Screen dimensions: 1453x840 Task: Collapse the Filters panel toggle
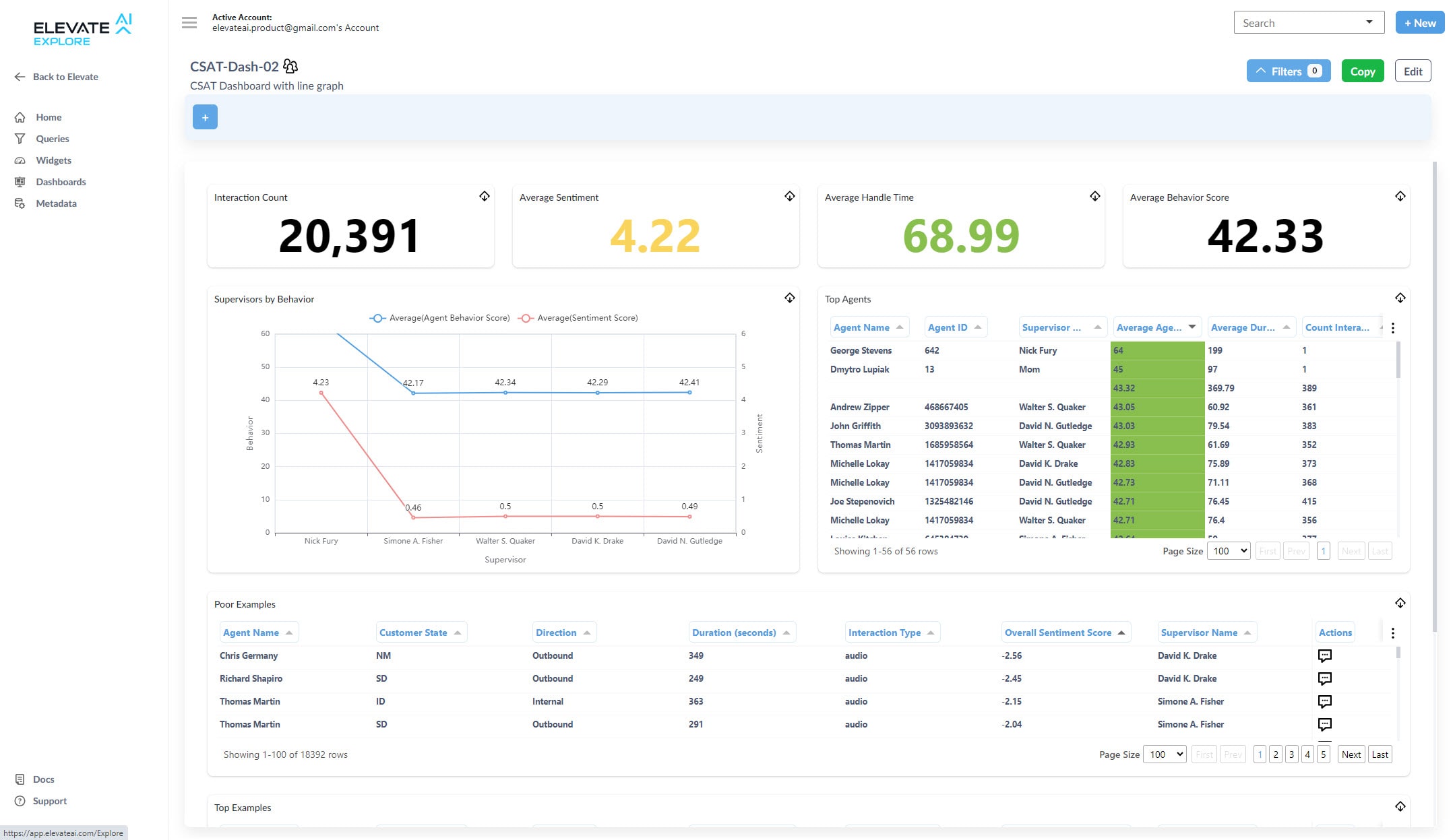click(1288, 71)
